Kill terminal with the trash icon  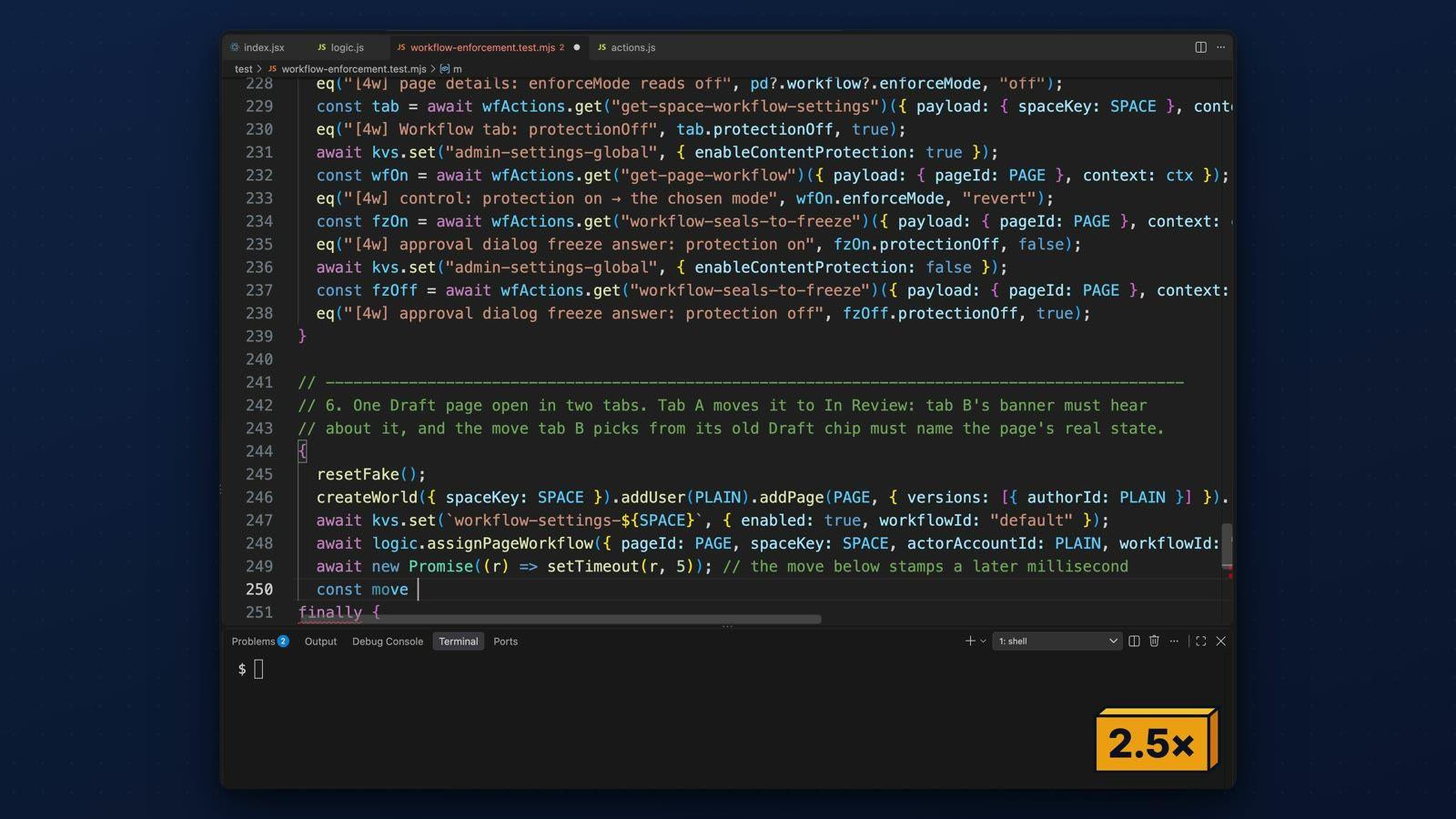point(1154,642)
